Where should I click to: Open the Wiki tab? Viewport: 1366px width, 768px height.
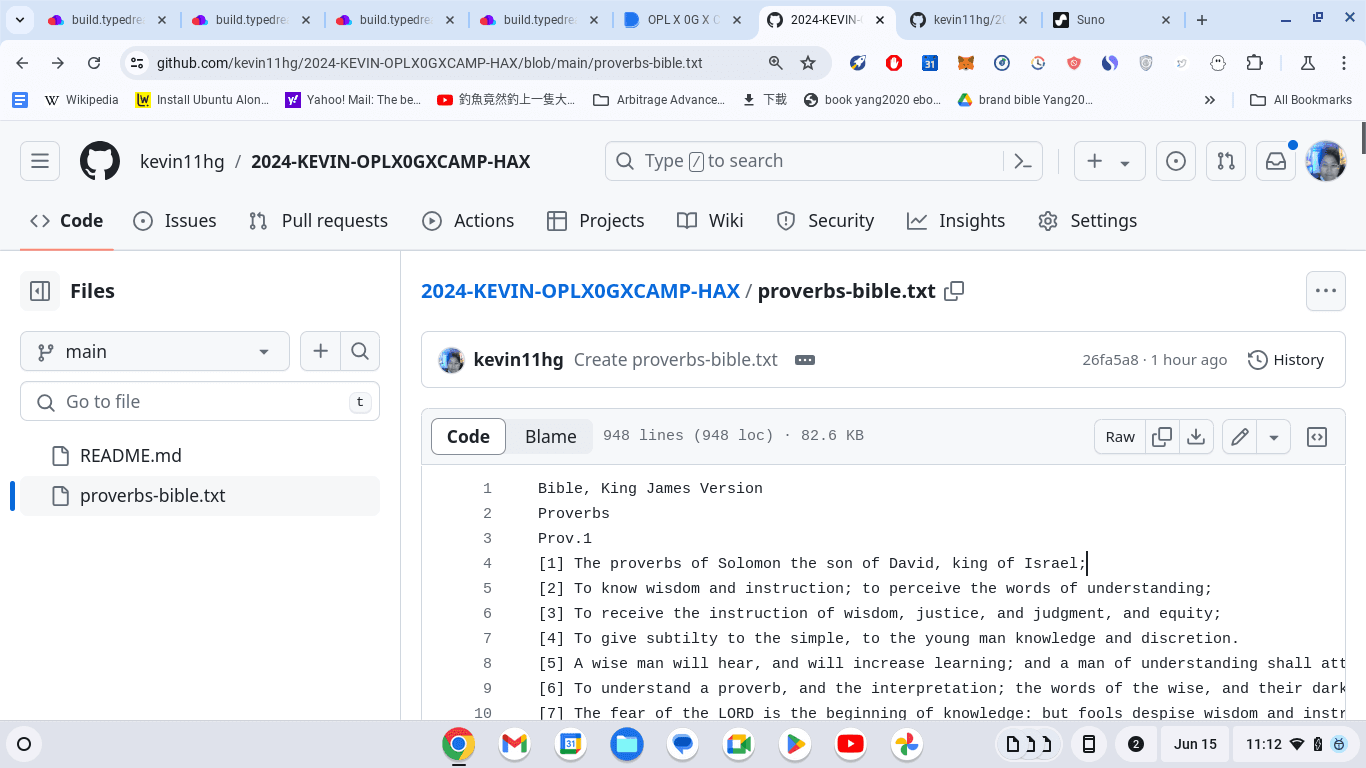tap(710, 221)
